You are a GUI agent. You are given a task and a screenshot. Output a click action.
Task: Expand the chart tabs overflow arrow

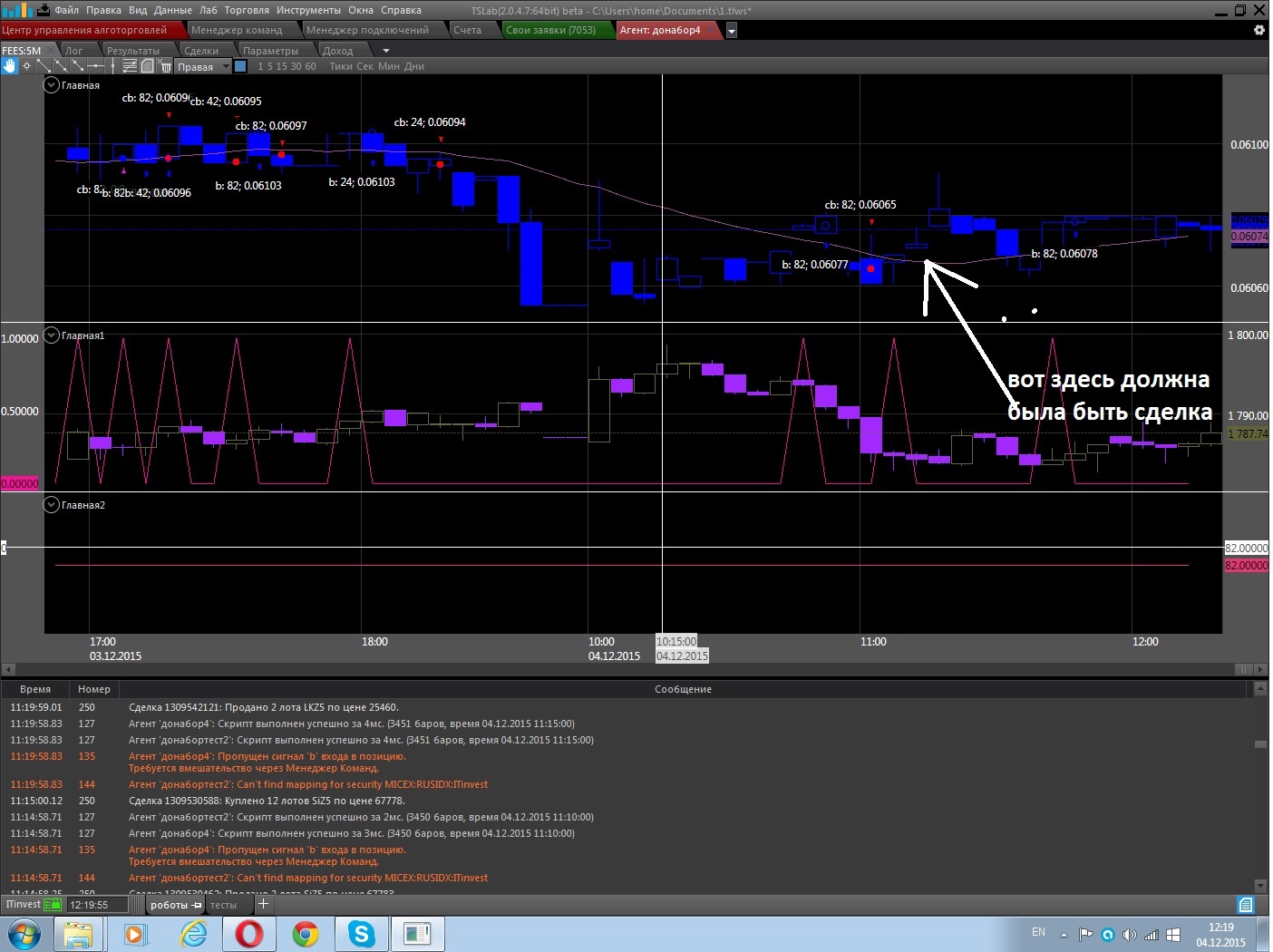point(386,51)
